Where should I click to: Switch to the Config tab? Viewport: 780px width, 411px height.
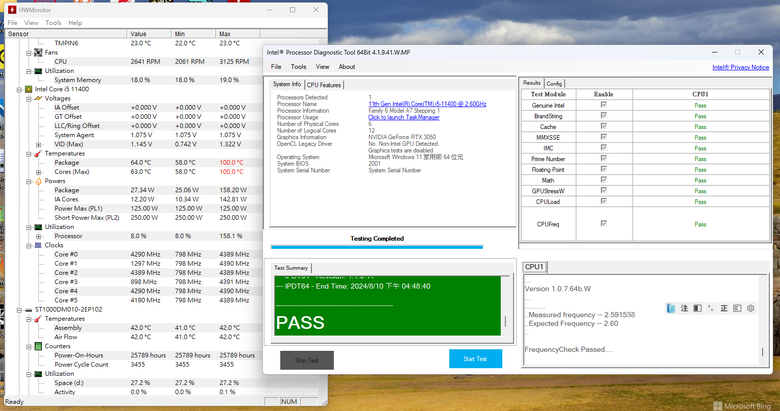pos(554,84)
